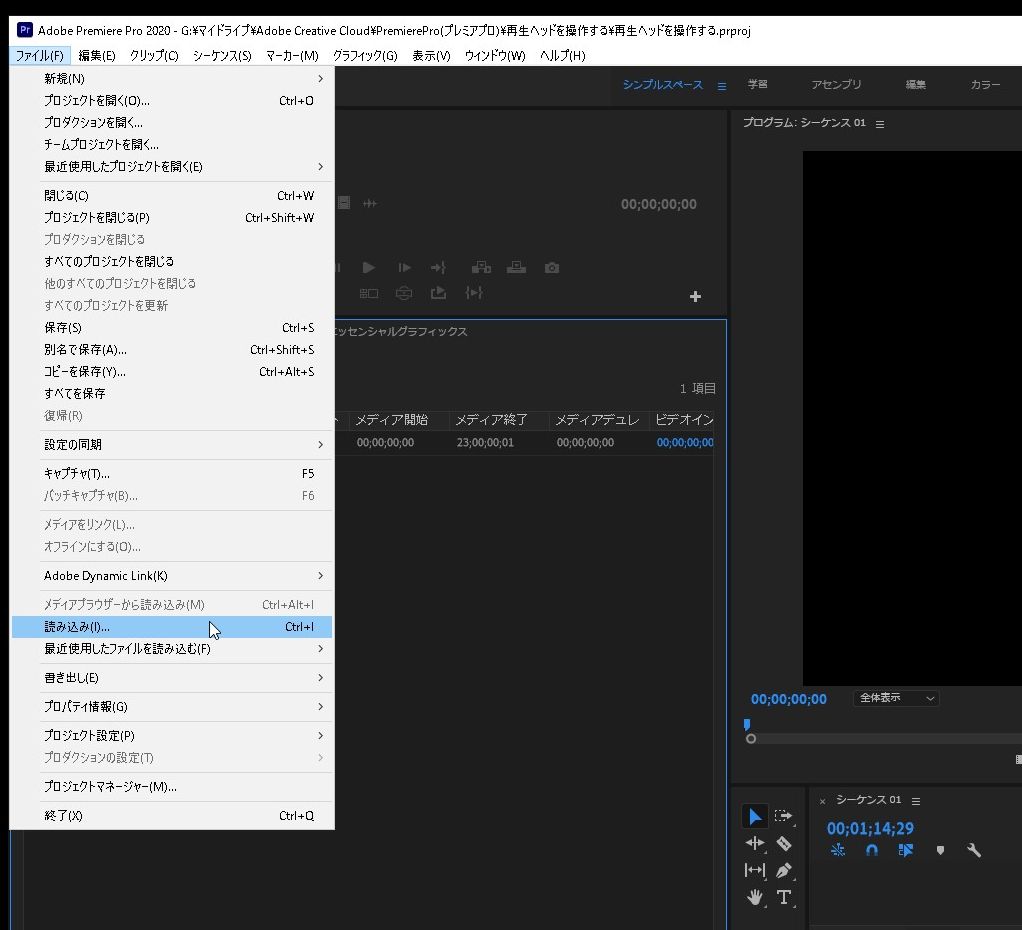Toggle insert sequences as nests button
The height and width of the screenshot is (930, 1022).
pos(838,851)
